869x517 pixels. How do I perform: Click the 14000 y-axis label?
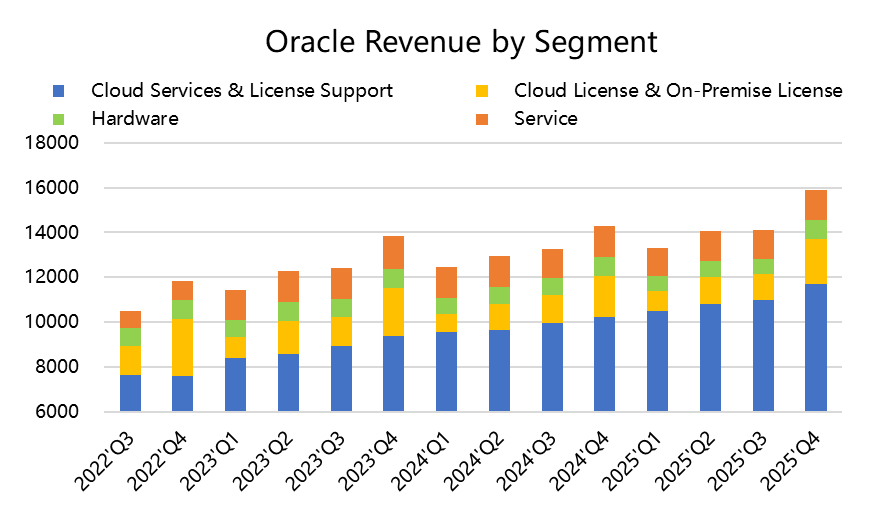(52, 233)
